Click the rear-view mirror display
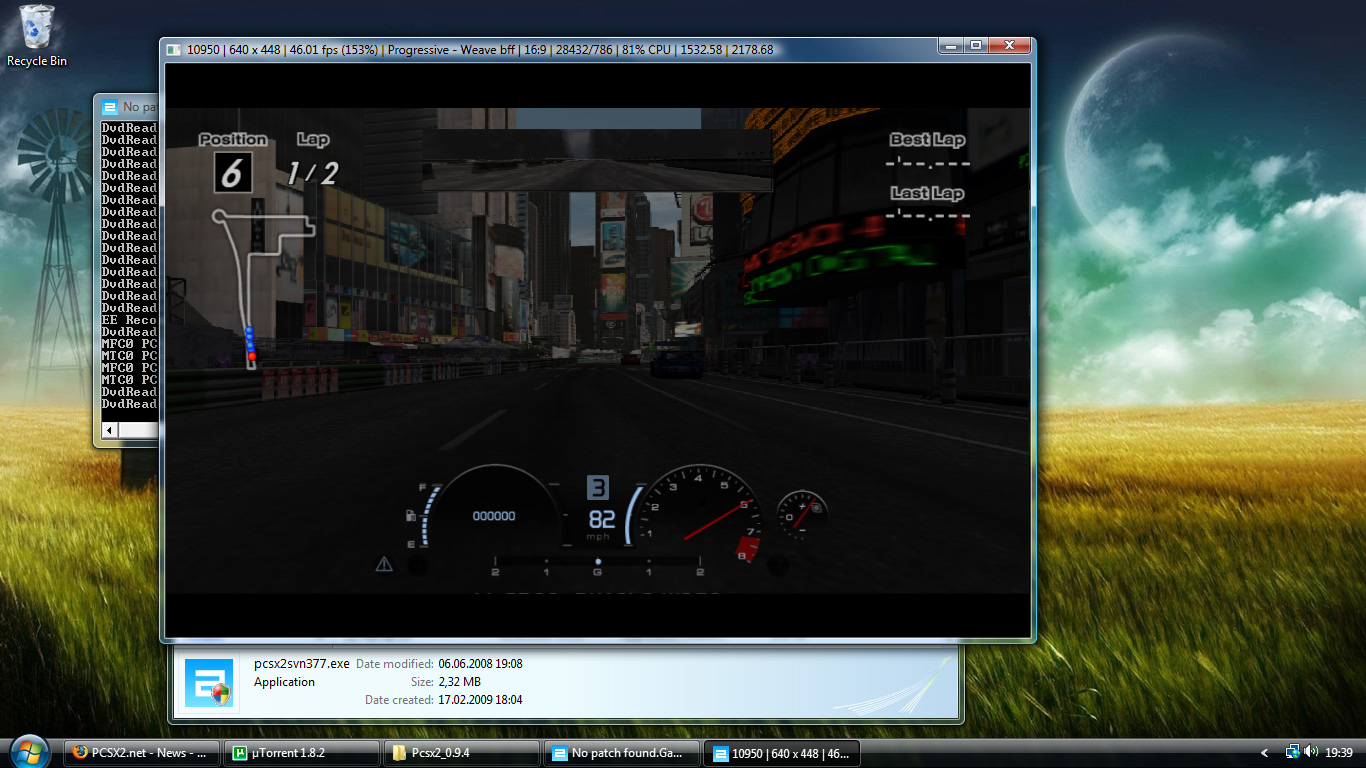The width and height of the screenshot is (1366, 768). [x=597, y=158]
